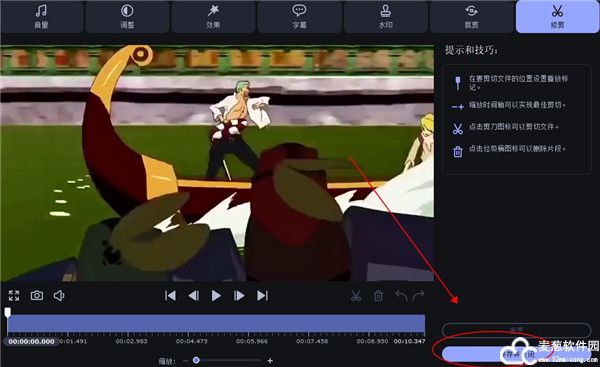Mute the preview with the speaker icon
Image resolution: width=600 pixels, height=367 pixels.
point(59,295)
